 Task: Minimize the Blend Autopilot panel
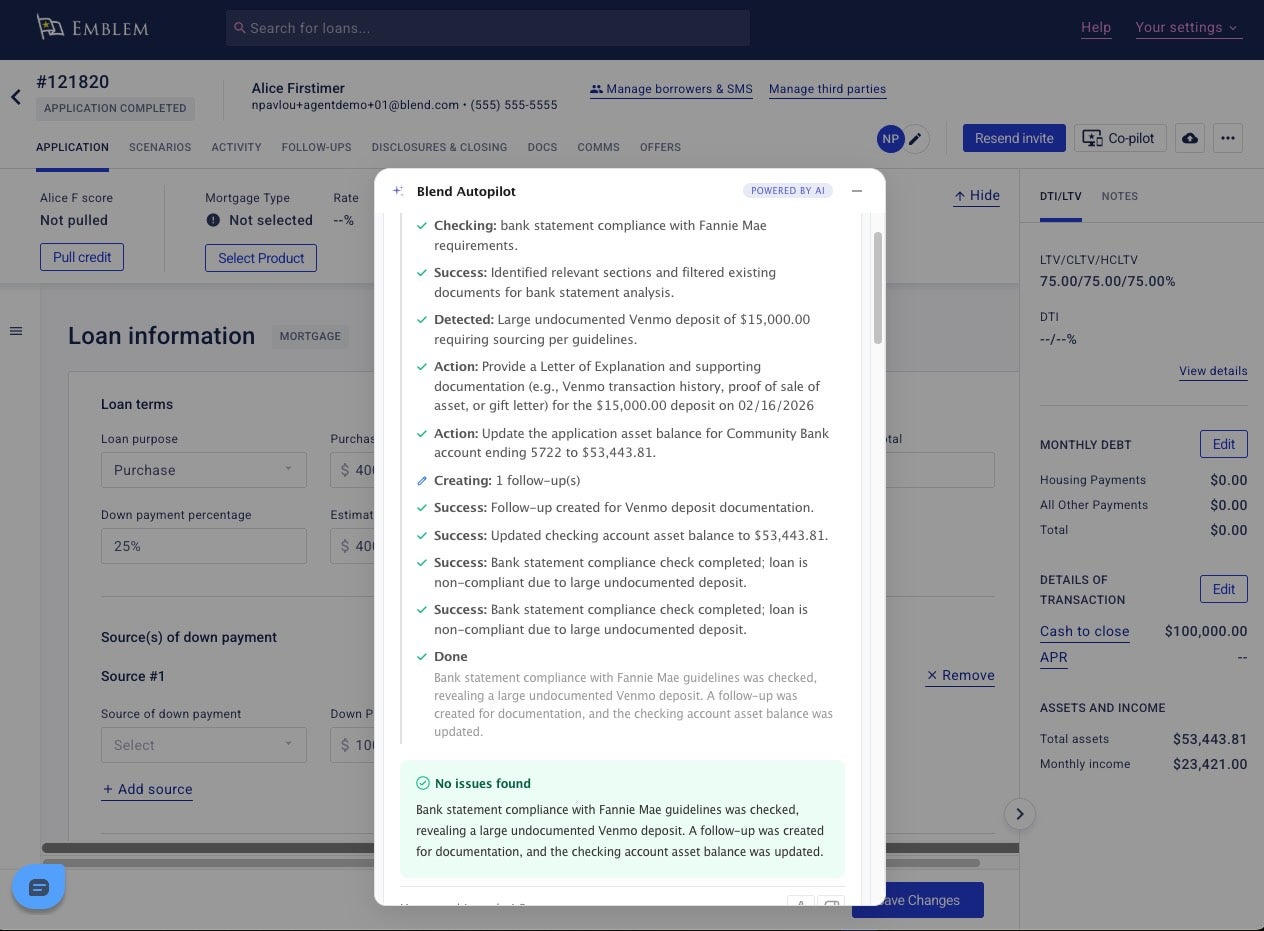pyautogui.click(x=857, y=191)
